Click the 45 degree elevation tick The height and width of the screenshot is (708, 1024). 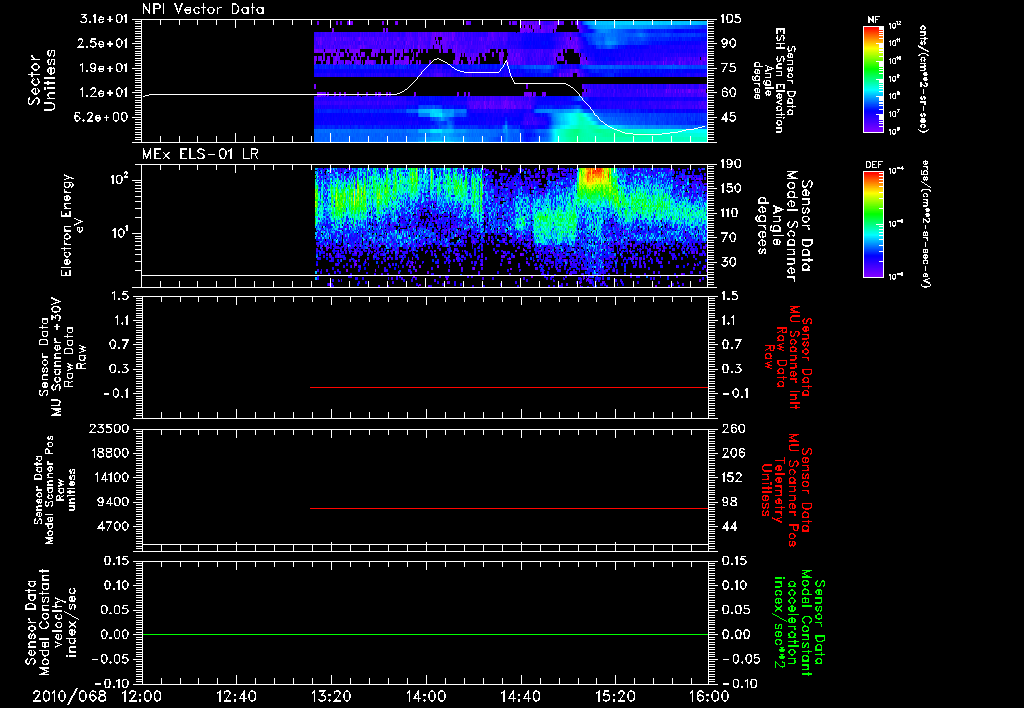pyautogui.click(x=728, y=118)
